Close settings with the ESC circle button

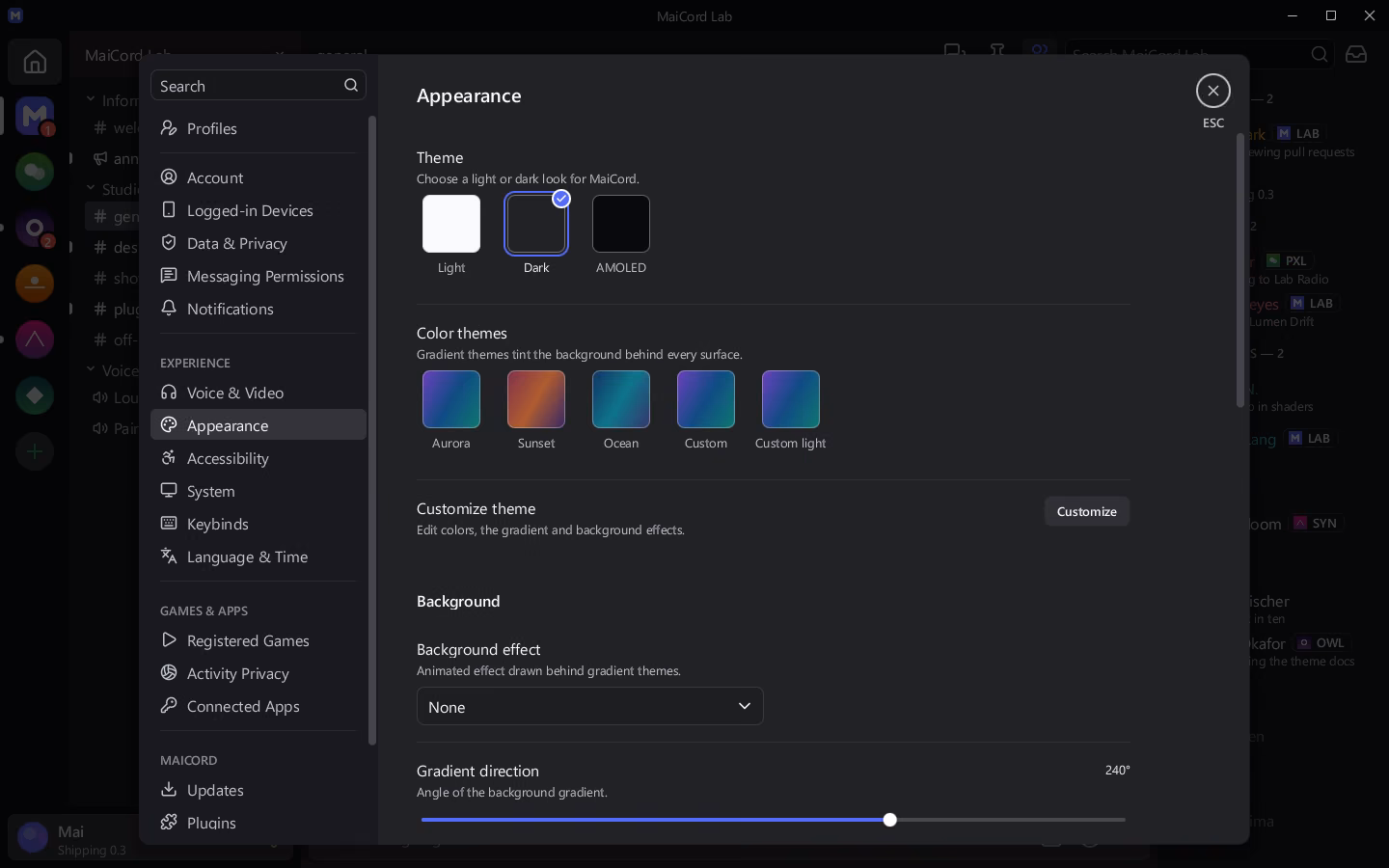pos(1213,91)
